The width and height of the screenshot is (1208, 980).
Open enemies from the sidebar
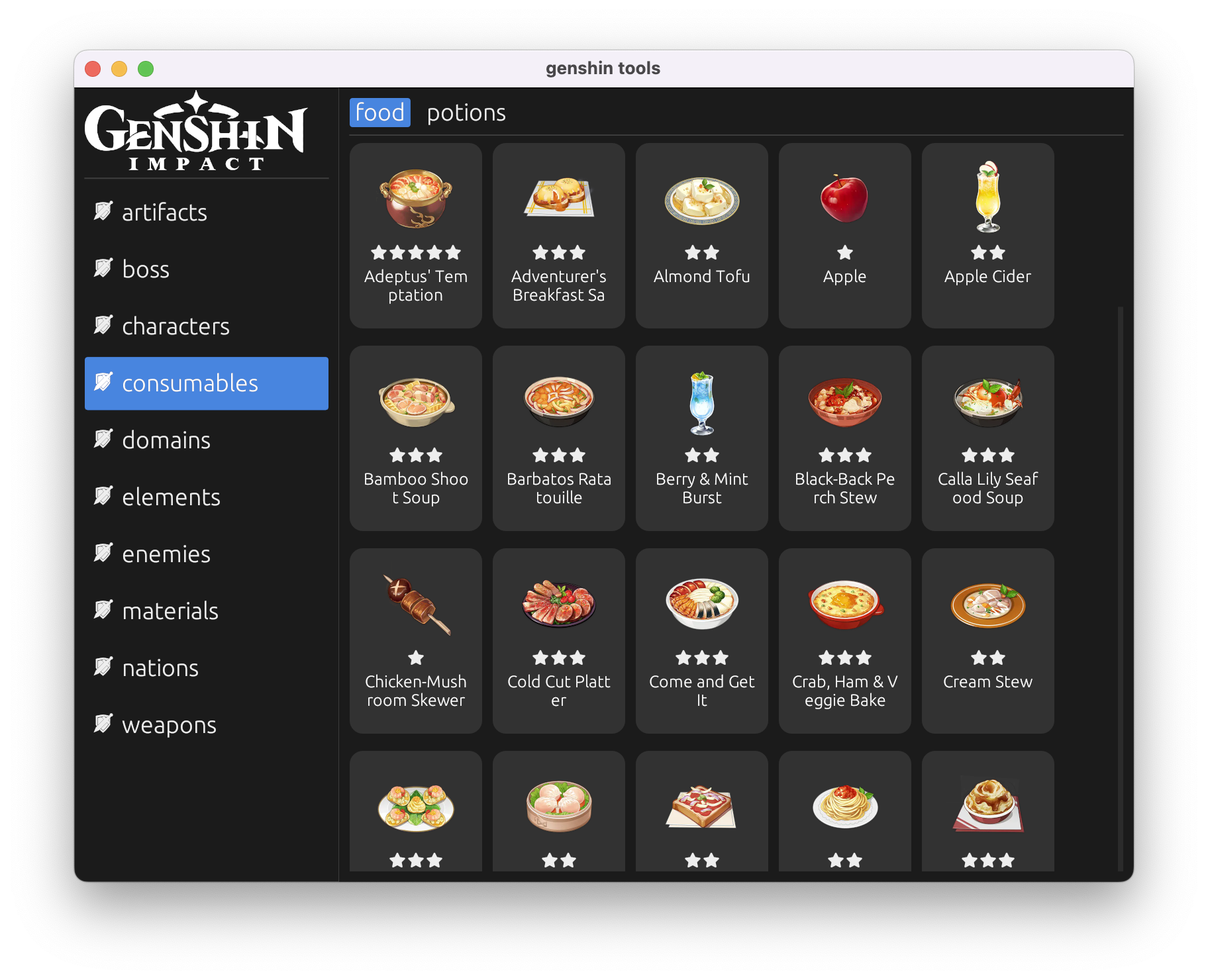coord(207,554)
